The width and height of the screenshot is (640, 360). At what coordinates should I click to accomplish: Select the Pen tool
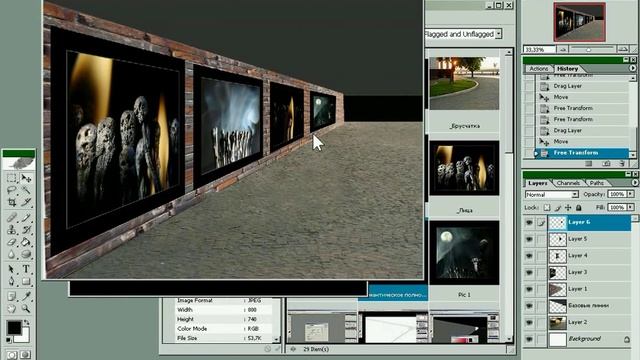[x=11, y=281]
